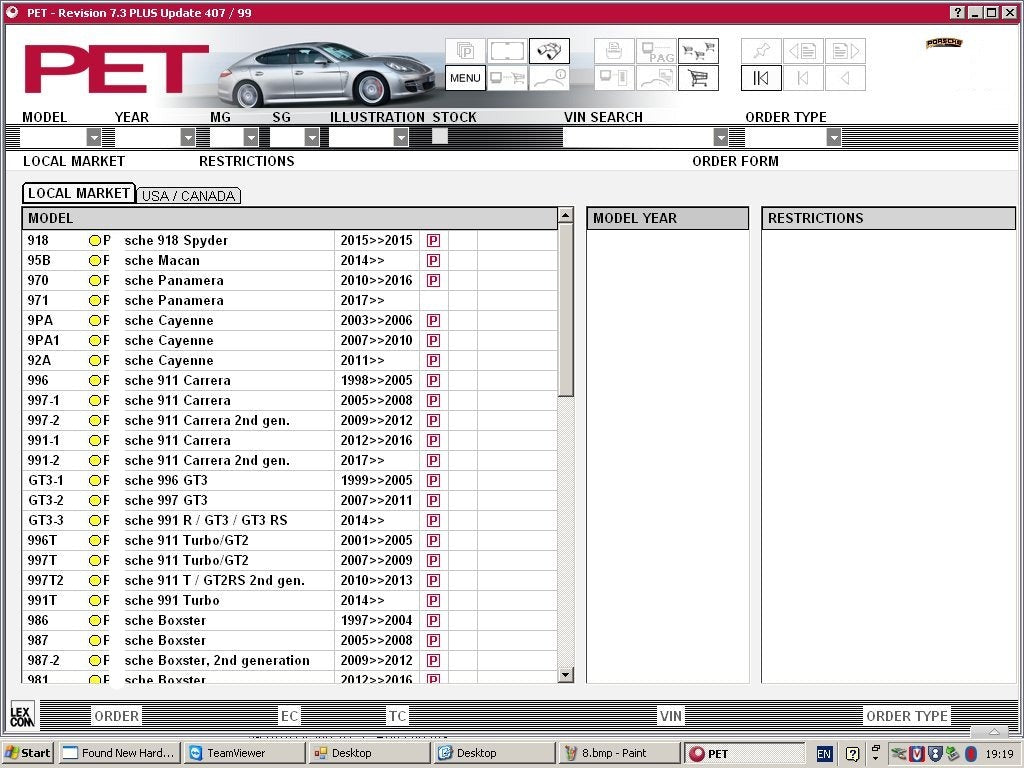Open the ORDER TYPE dropdown
The image size is (1024, 768).
point(833,138)
